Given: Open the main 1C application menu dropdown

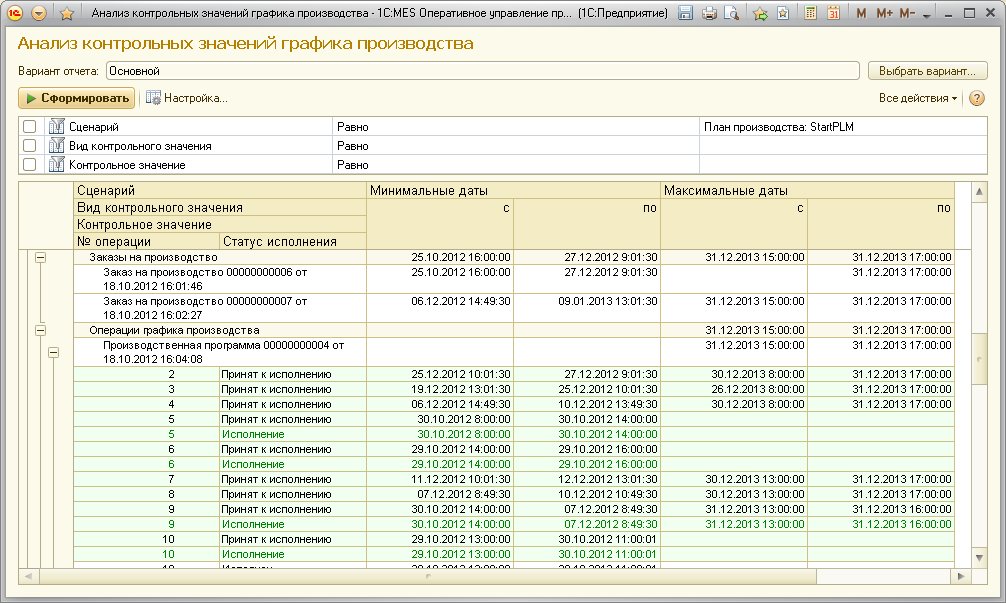Looking at the screenshot, I should coord(39,14).
